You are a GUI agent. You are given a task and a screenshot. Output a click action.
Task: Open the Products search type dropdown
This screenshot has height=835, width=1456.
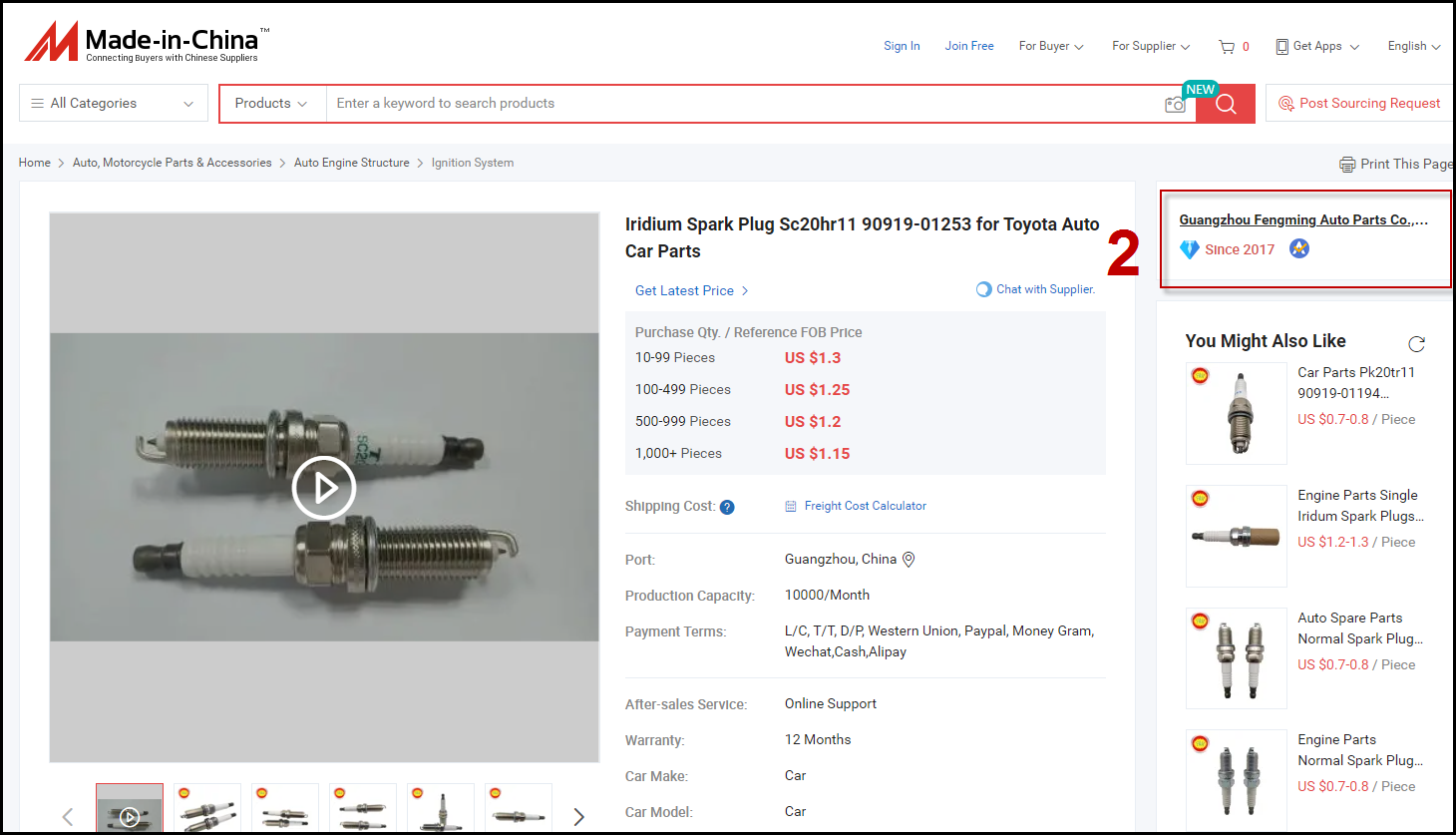click(x=271, y=104)
